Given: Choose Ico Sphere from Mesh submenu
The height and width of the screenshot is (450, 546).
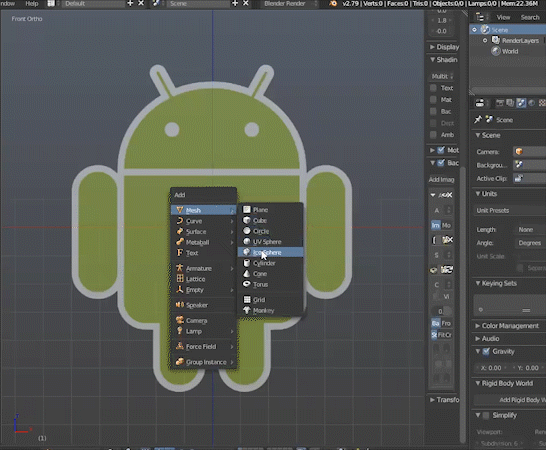Looking at the screenshot, I should 271,252.
